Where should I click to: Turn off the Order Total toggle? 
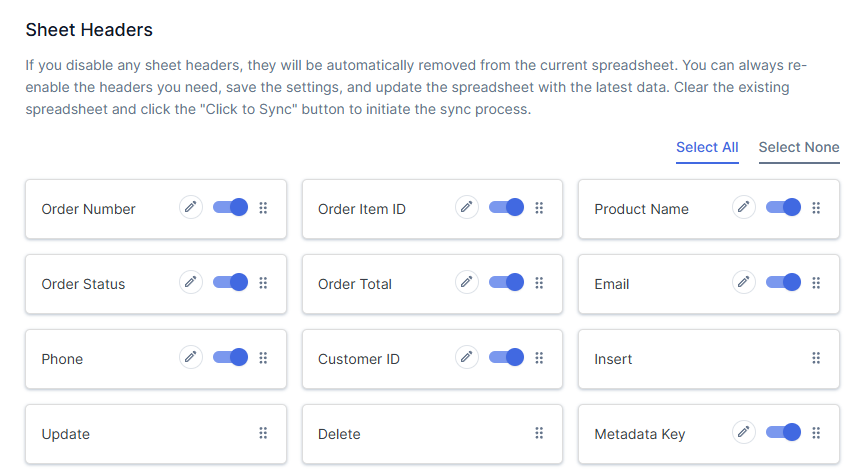pyautogui.click(x=506, y=282)
